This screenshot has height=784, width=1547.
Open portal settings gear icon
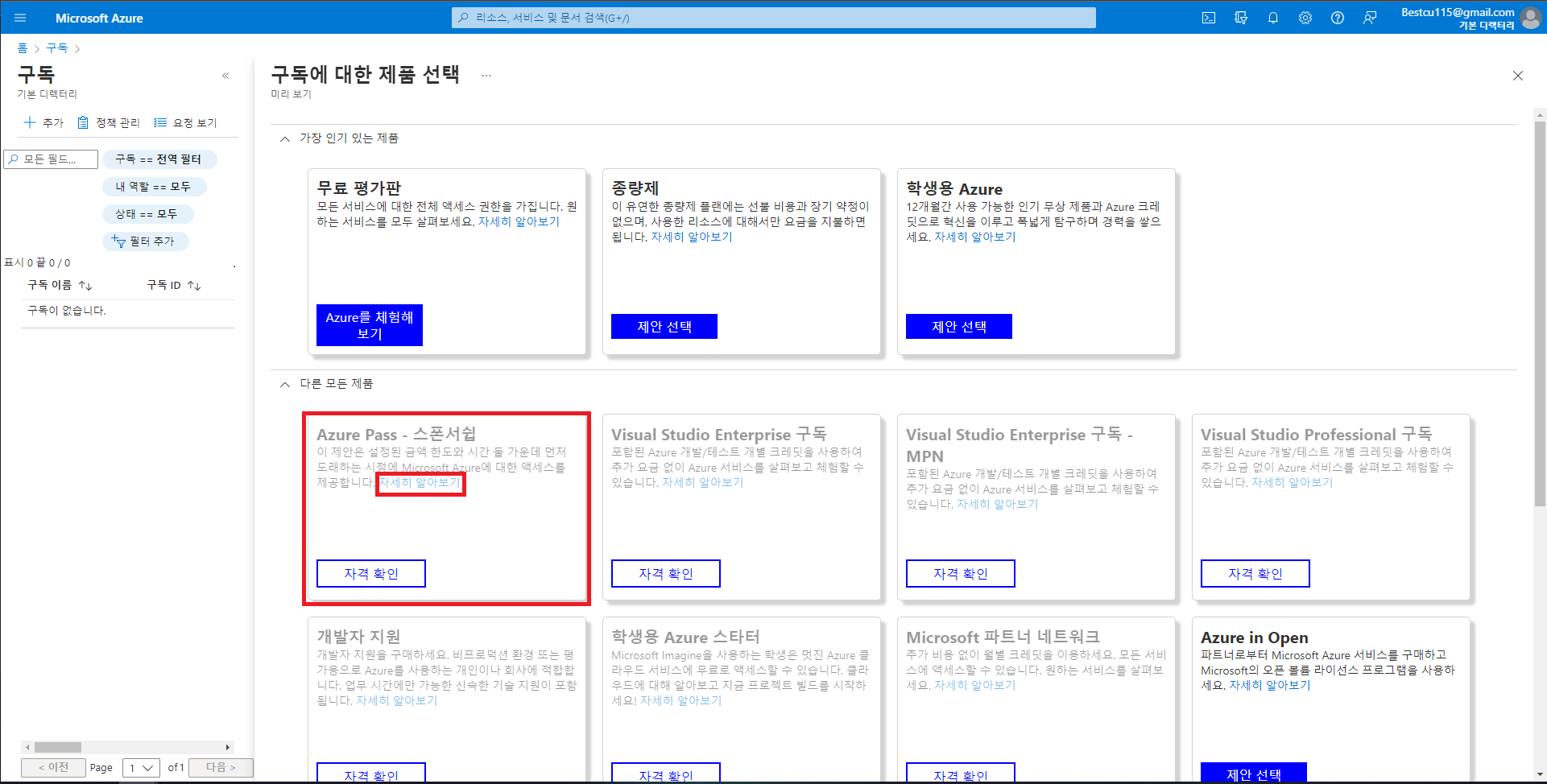1305,18
